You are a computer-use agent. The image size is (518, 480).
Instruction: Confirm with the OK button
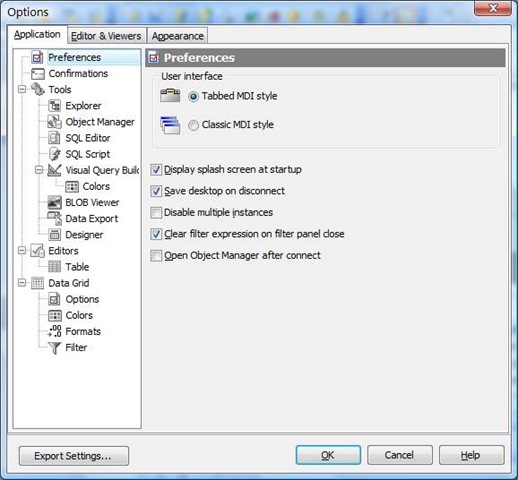tap(328, 455)
